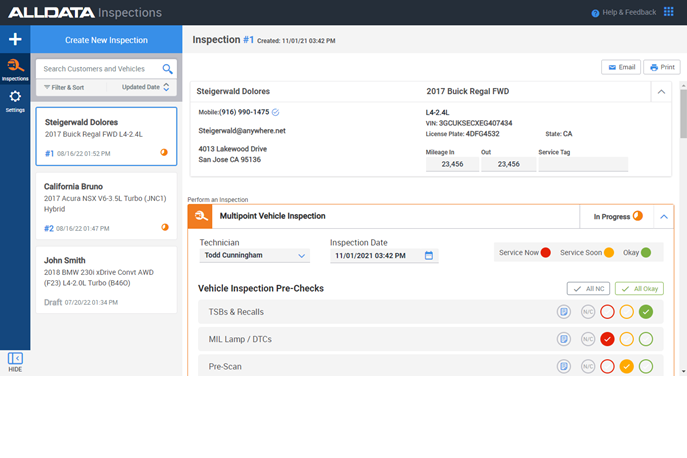This screenshot has height=458, width=687.
Task: Set Pre-Scan to N/C
Action: tap(586, 366)
